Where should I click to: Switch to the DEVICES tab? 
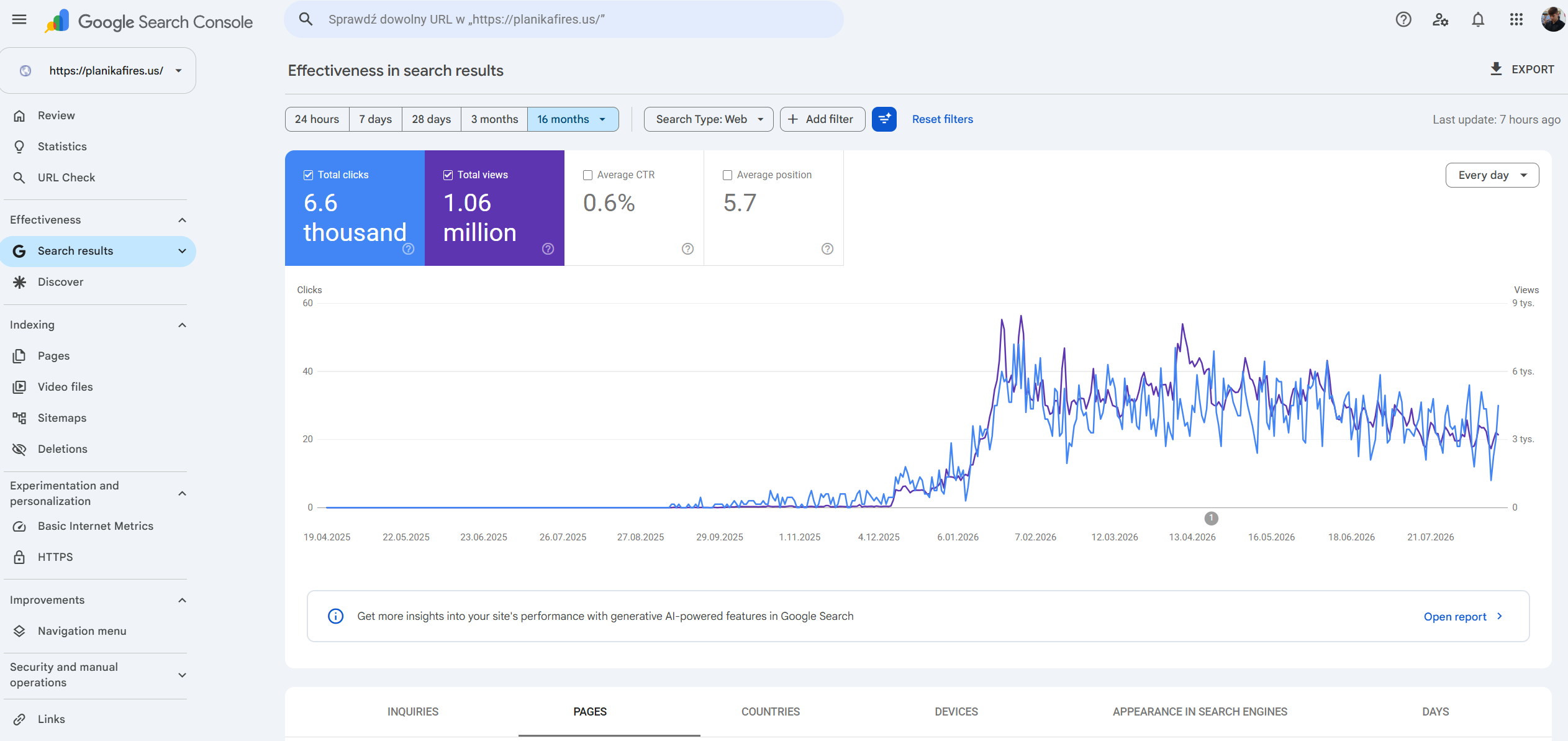pyautogui.click(x=956, y=712)
